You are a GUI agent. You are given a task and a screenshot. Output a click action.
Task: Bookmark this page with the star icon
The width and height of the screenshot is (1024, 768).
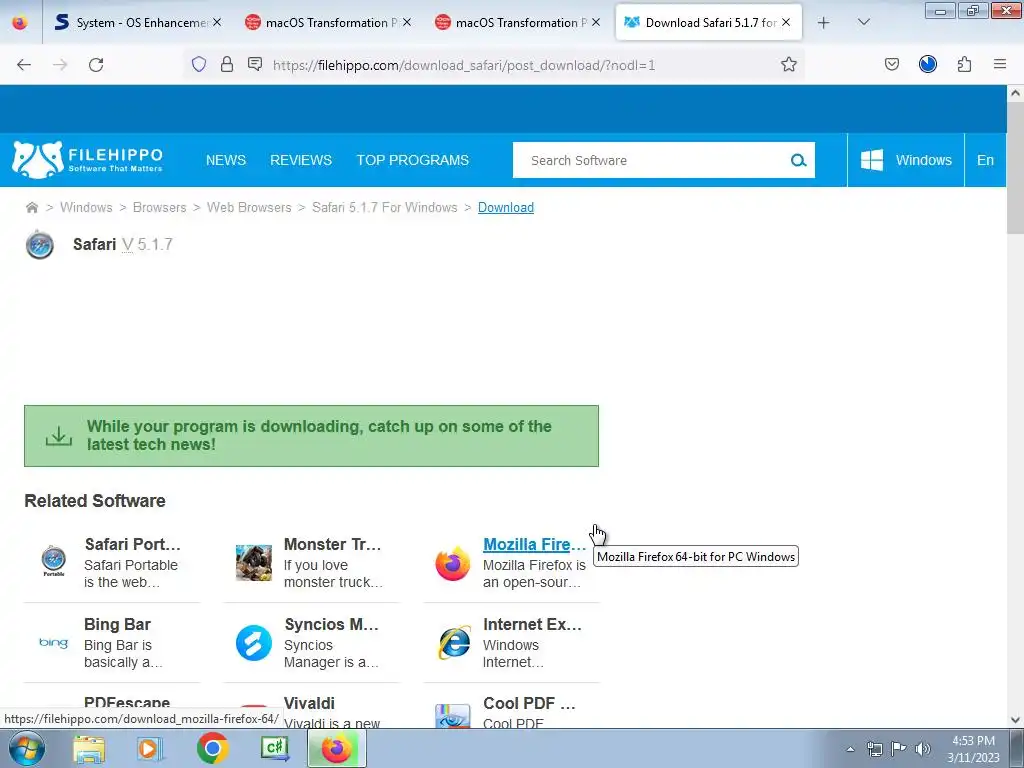click(789, 64)
